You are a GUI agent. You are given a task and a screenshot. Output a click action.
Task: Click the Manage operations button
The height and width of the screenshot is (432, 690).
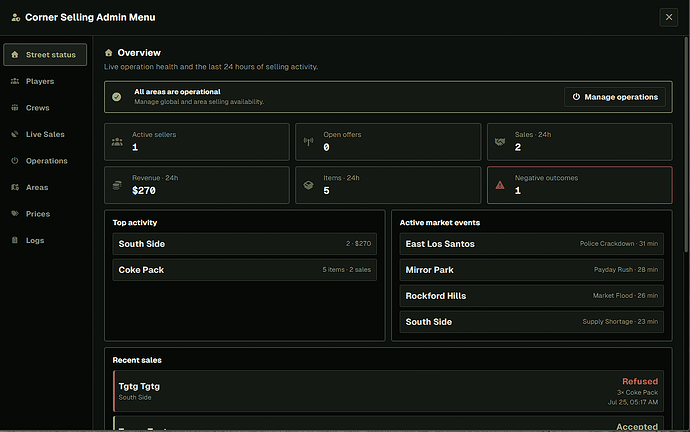[x=615, y=97]
